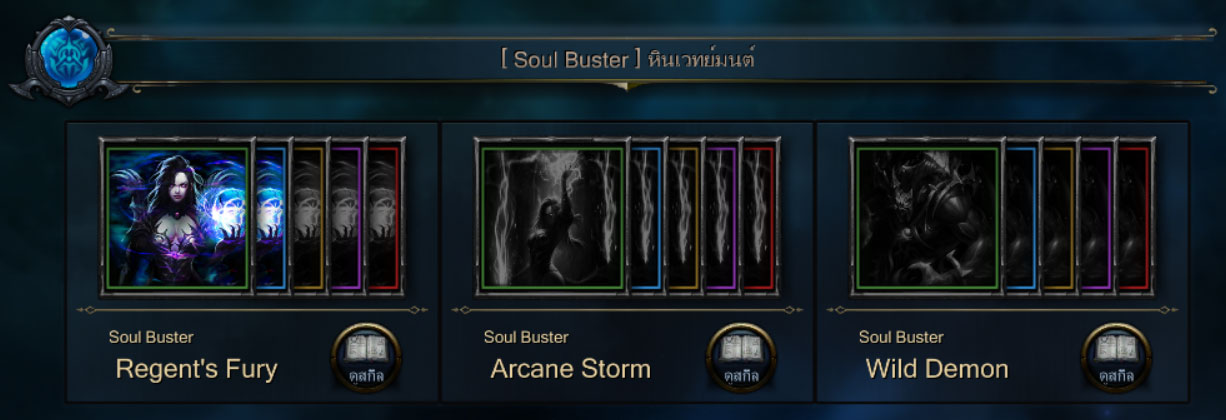The height and width of the screenshot is (420, 1226).
Task: Choose the blue-framed Regent's Fury card
Action: coord(271,219)
